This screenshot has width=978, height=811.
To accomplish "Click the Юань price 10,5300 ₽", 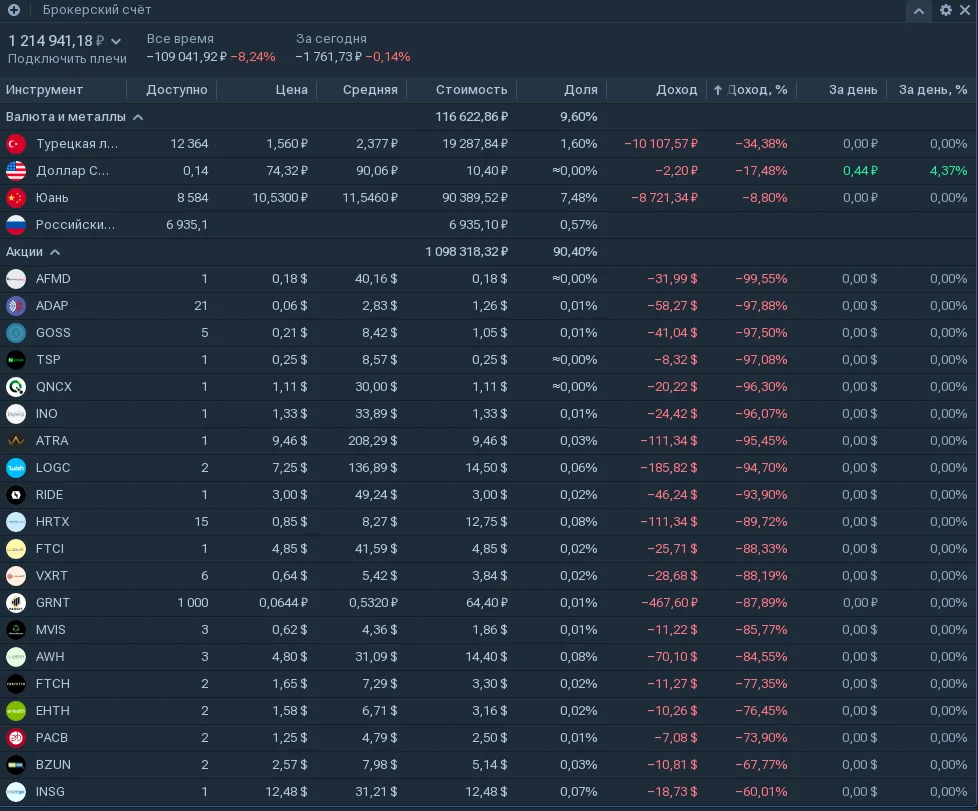I will [280, 198].
